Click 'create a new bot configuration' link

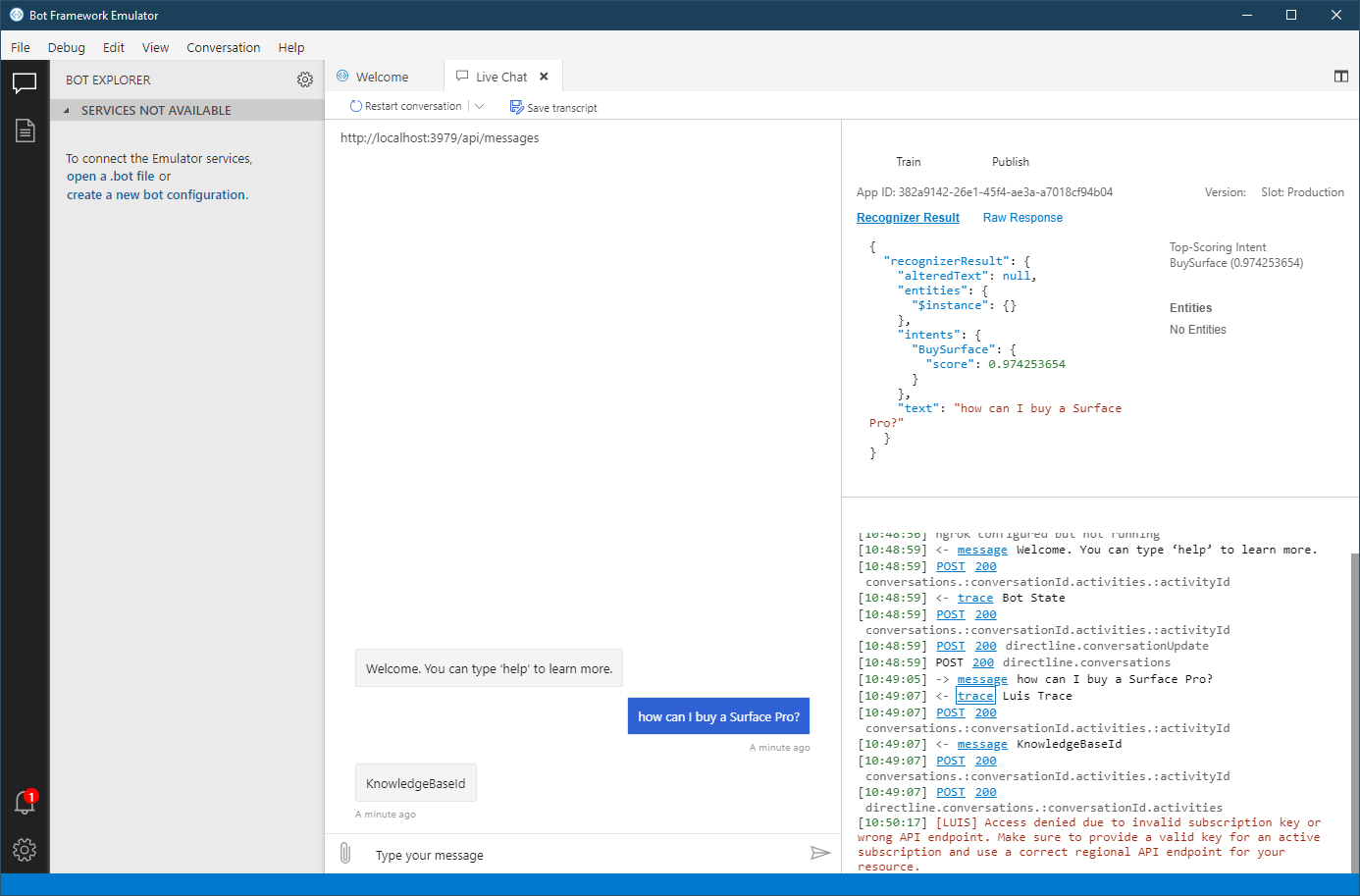click(x=157, y=195)
